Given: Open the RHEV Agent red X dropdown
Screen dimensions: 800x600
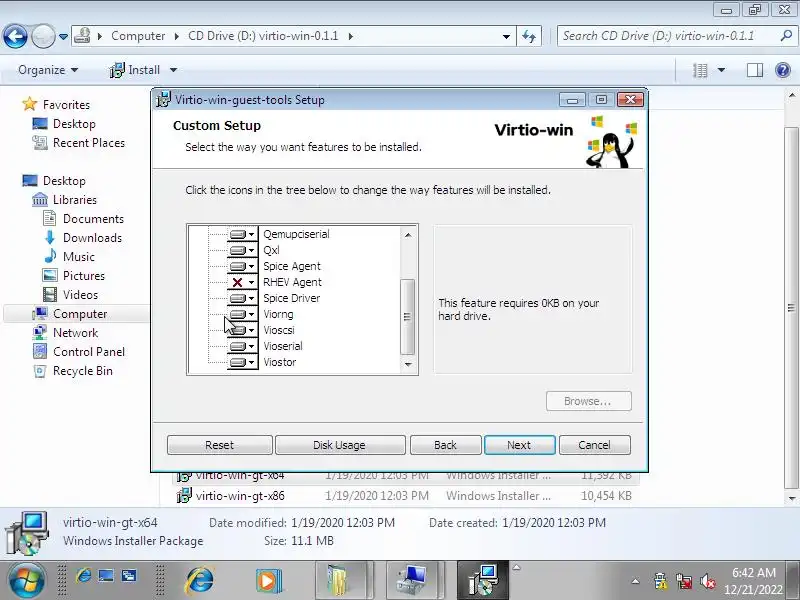Looking at the screenshot, I should click(242, 282).
